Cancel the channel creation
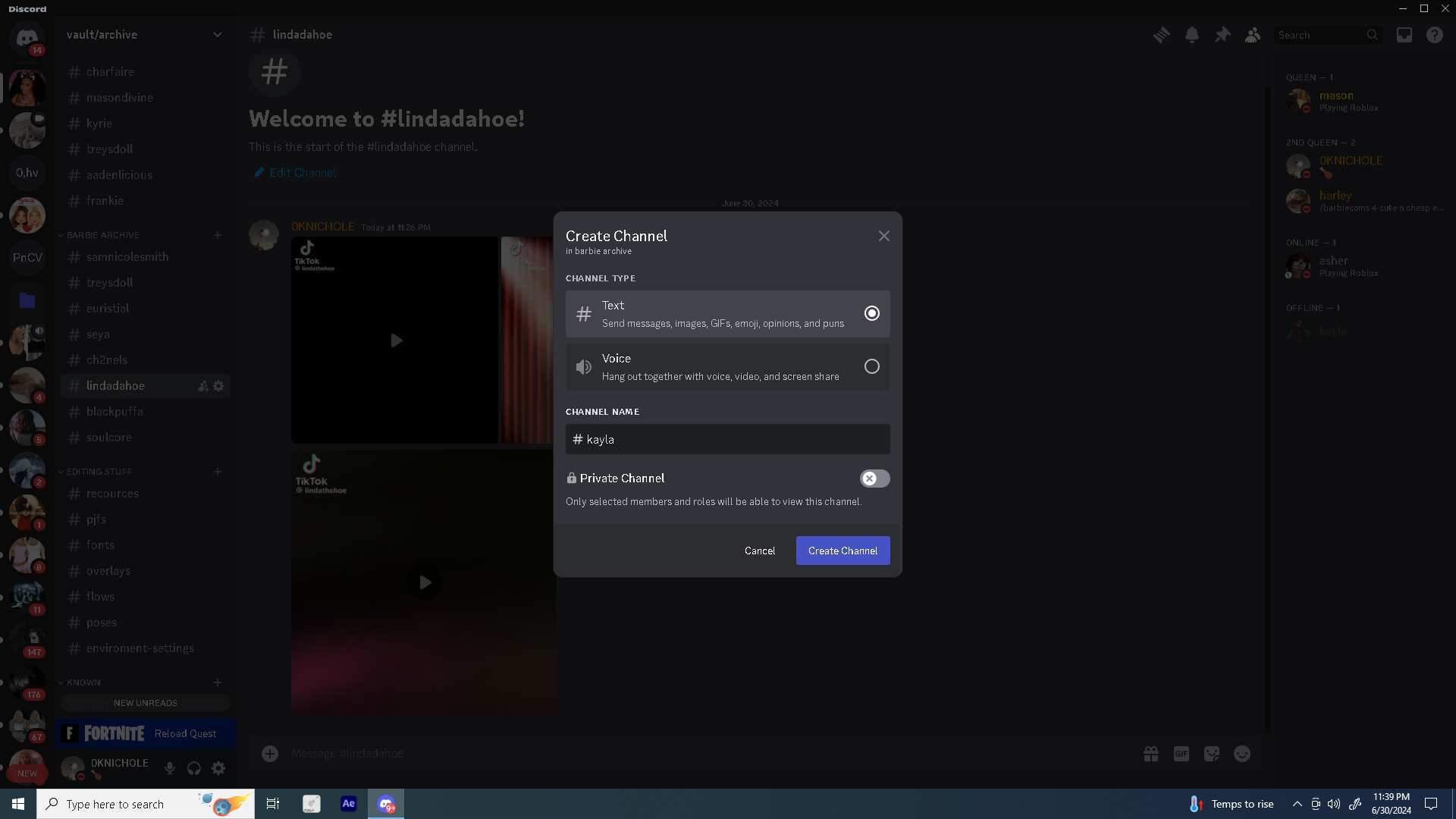Image resolution: width=1456 pixels, height=819 pixels. click(760, 551)
